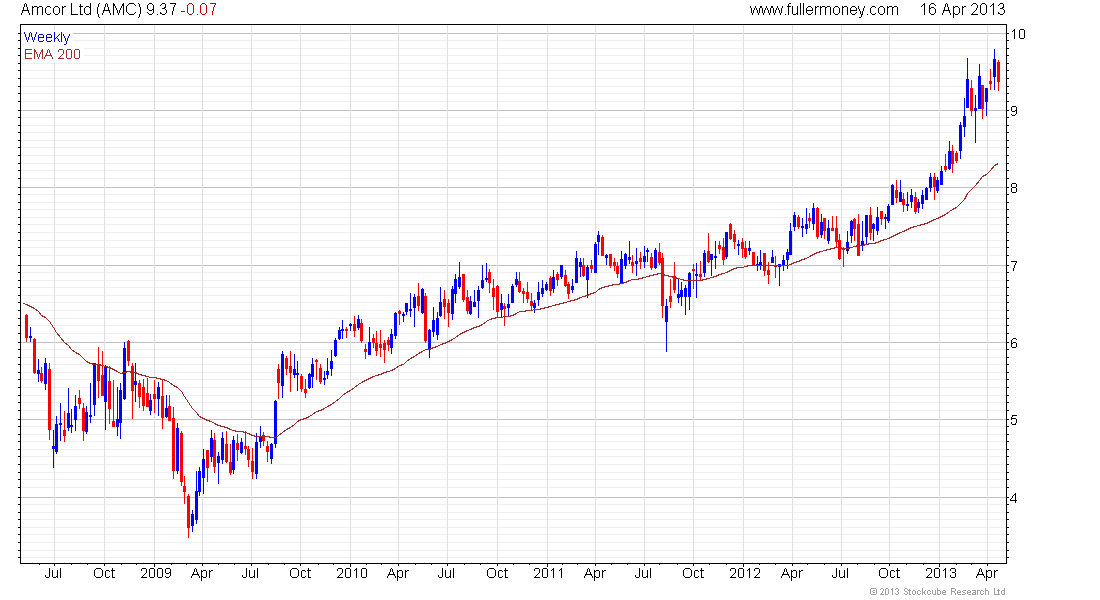Click the Apr label following 2013
This screenshot has width=1100, height=600.
(x=987, y=573)
